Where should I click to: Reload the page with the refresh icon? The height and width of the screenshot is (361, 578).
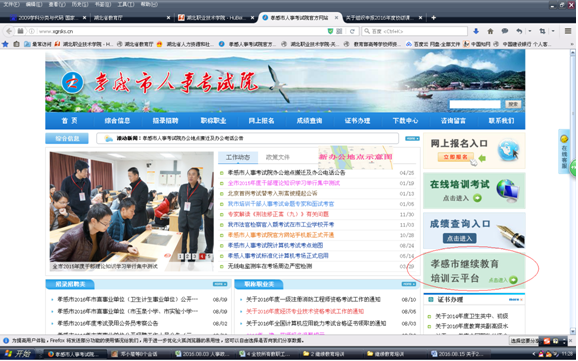coord(352,31)
